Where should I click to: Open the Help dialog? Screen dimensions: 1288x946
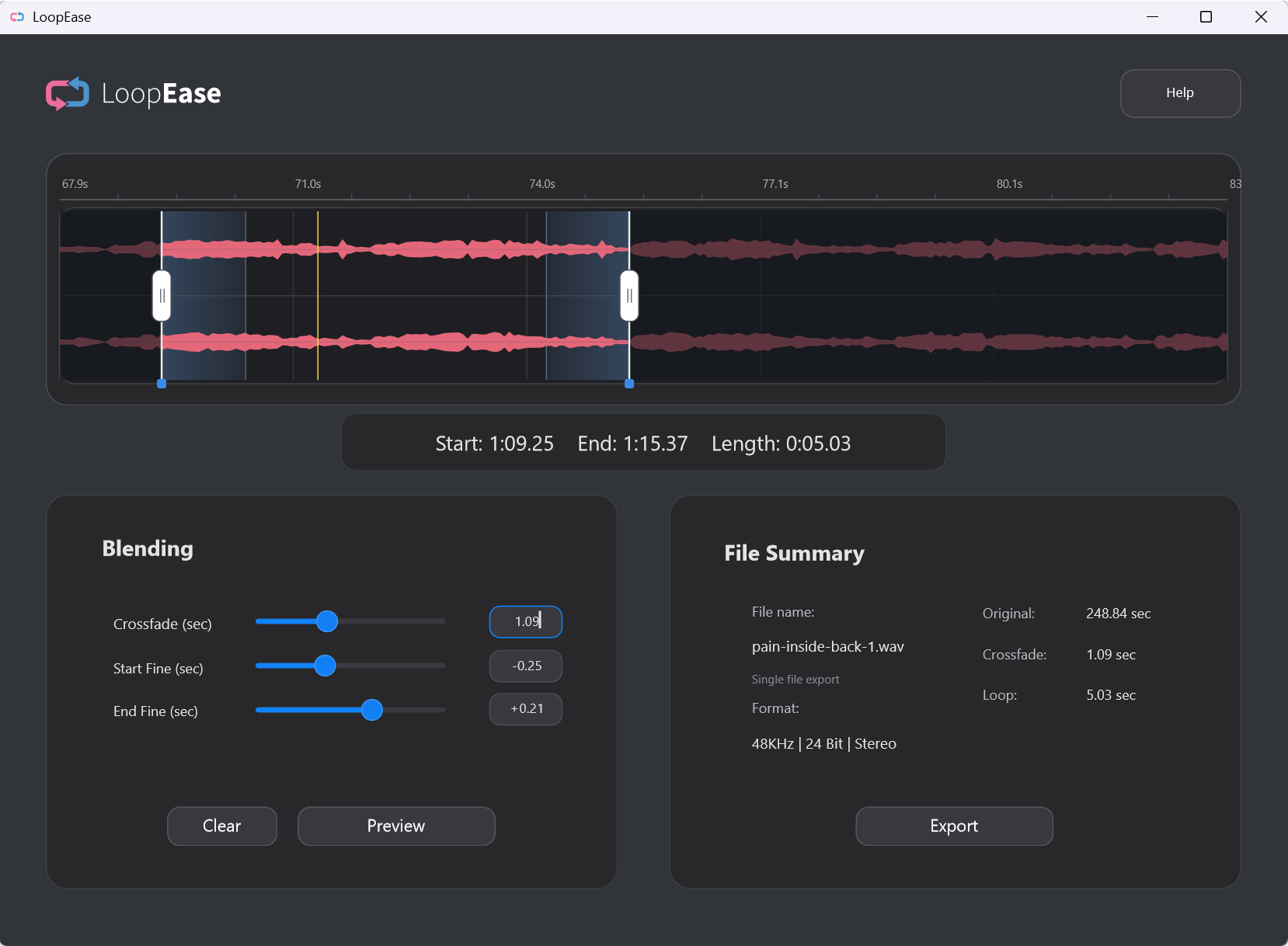click(1179, 93)
